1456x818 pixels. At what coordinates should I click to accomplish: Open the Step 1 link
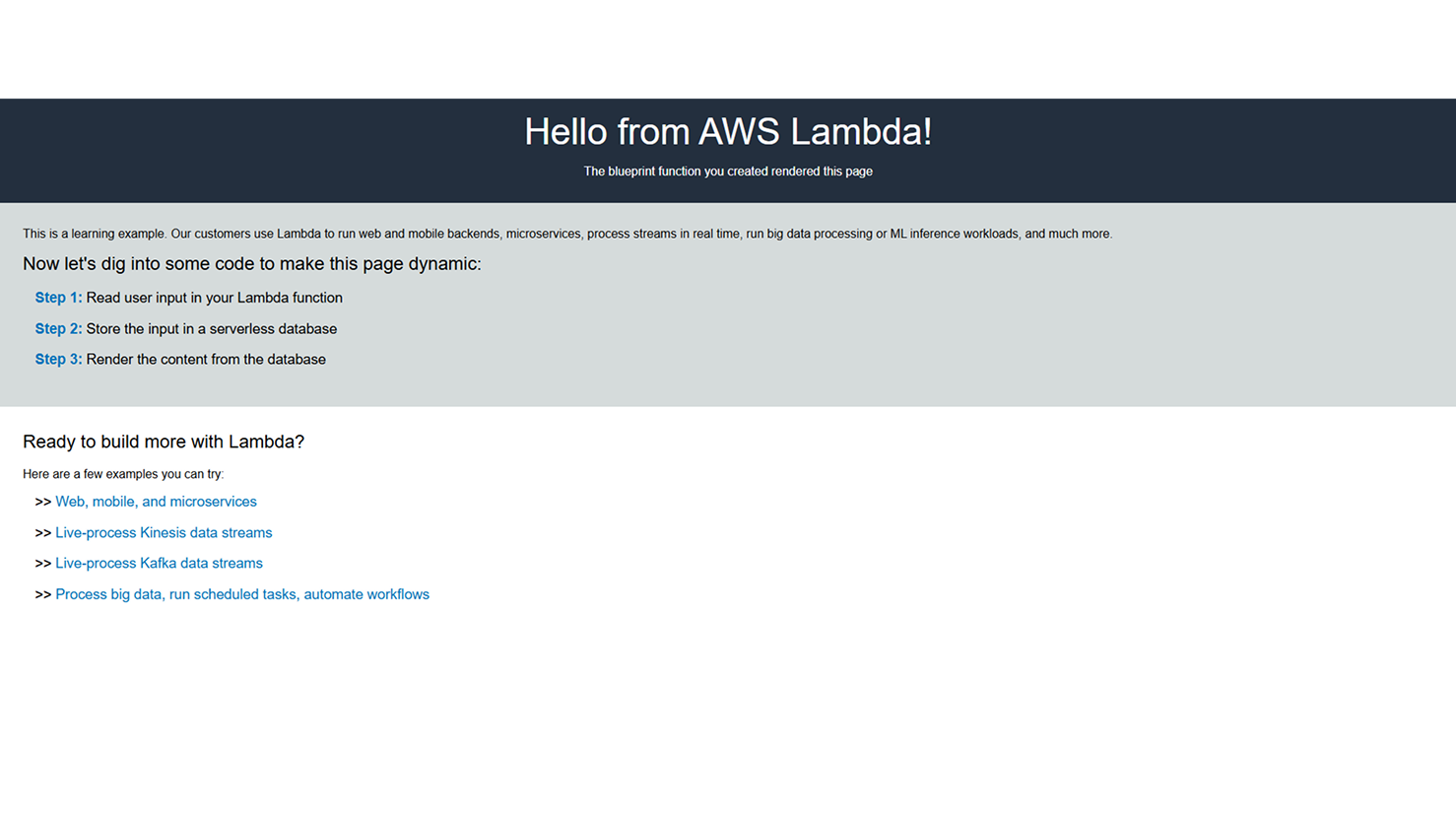pyautogui.click(x=58, y=298)
